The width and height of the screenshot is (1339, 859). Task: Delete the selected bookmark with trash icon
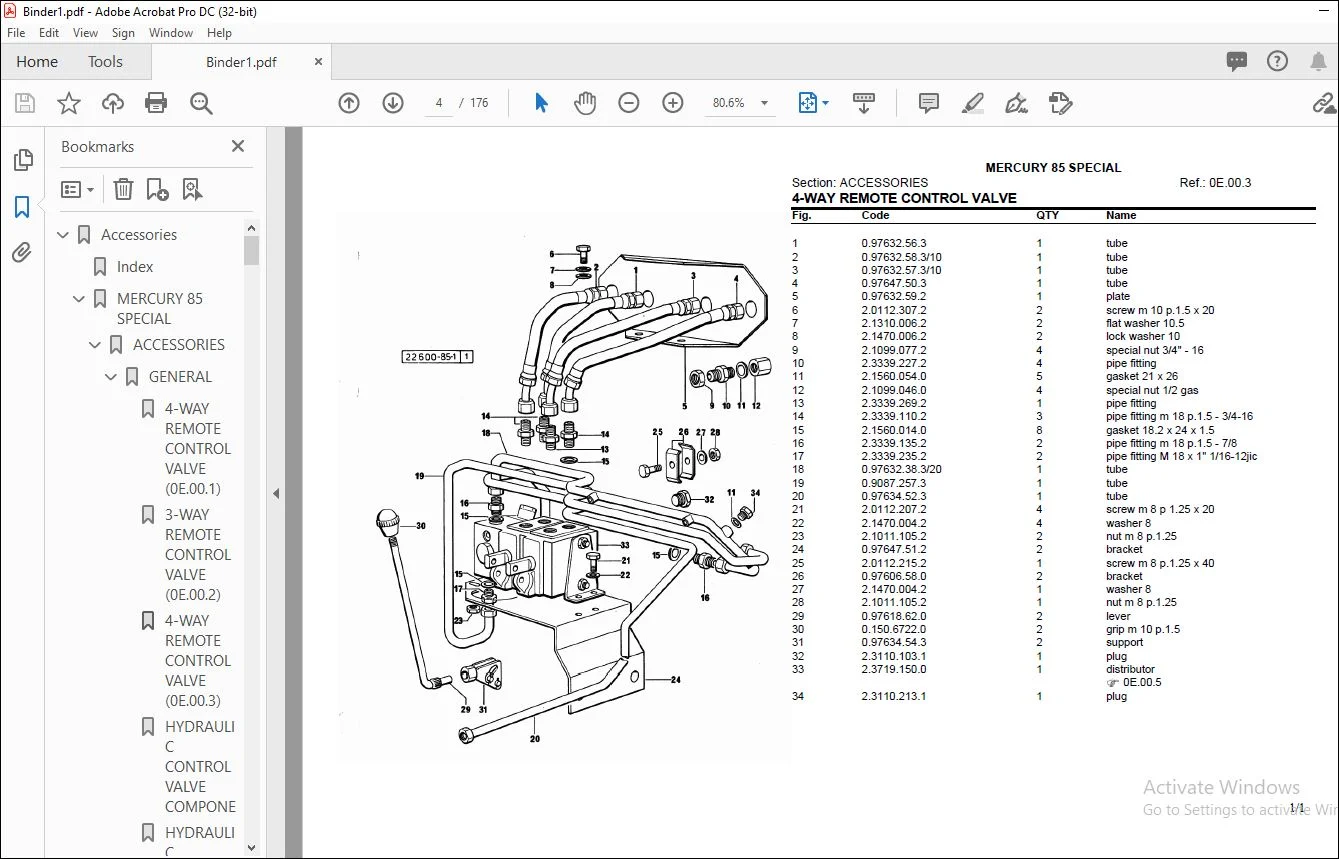pyautogui.click(x=123, y=189)
